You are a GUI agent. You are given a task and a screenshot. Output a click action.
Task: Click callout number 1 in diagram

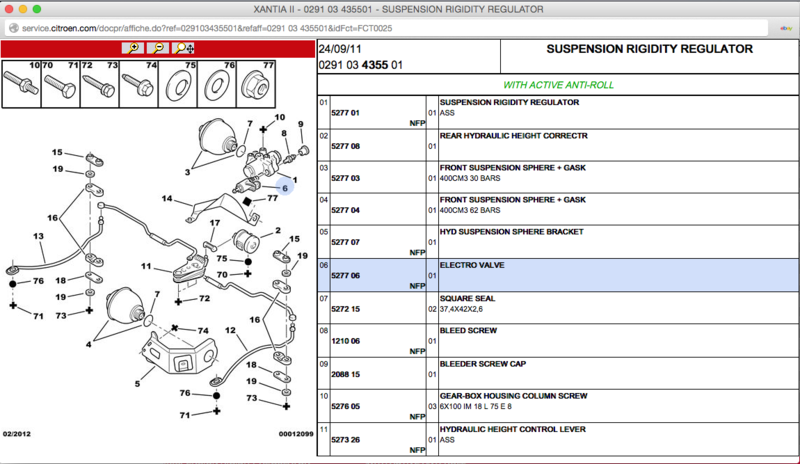click(x=295, y=180)
